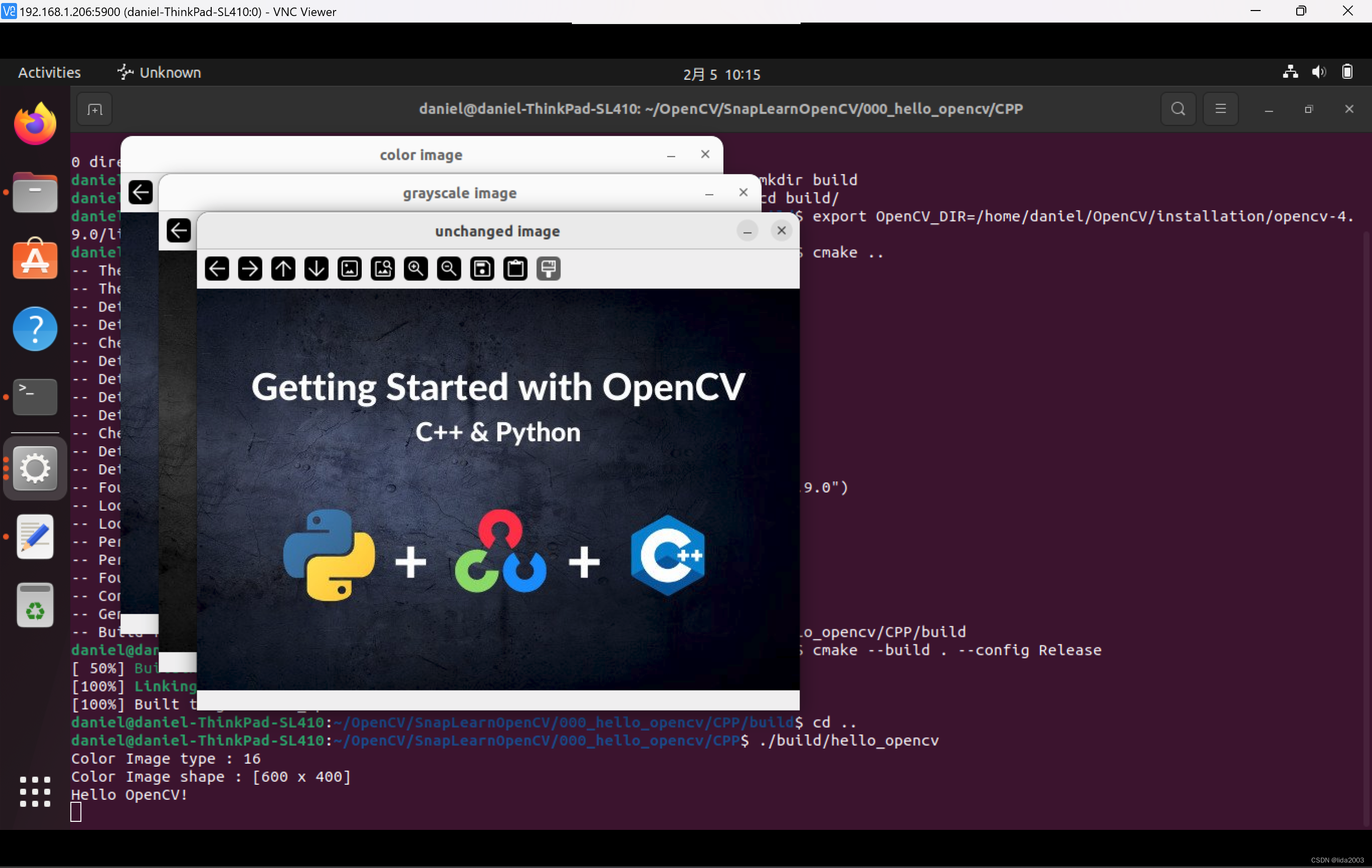Click the status bar of unchanged image window
The height and width of the screenshot is (868, 1372).
[498, 700]
